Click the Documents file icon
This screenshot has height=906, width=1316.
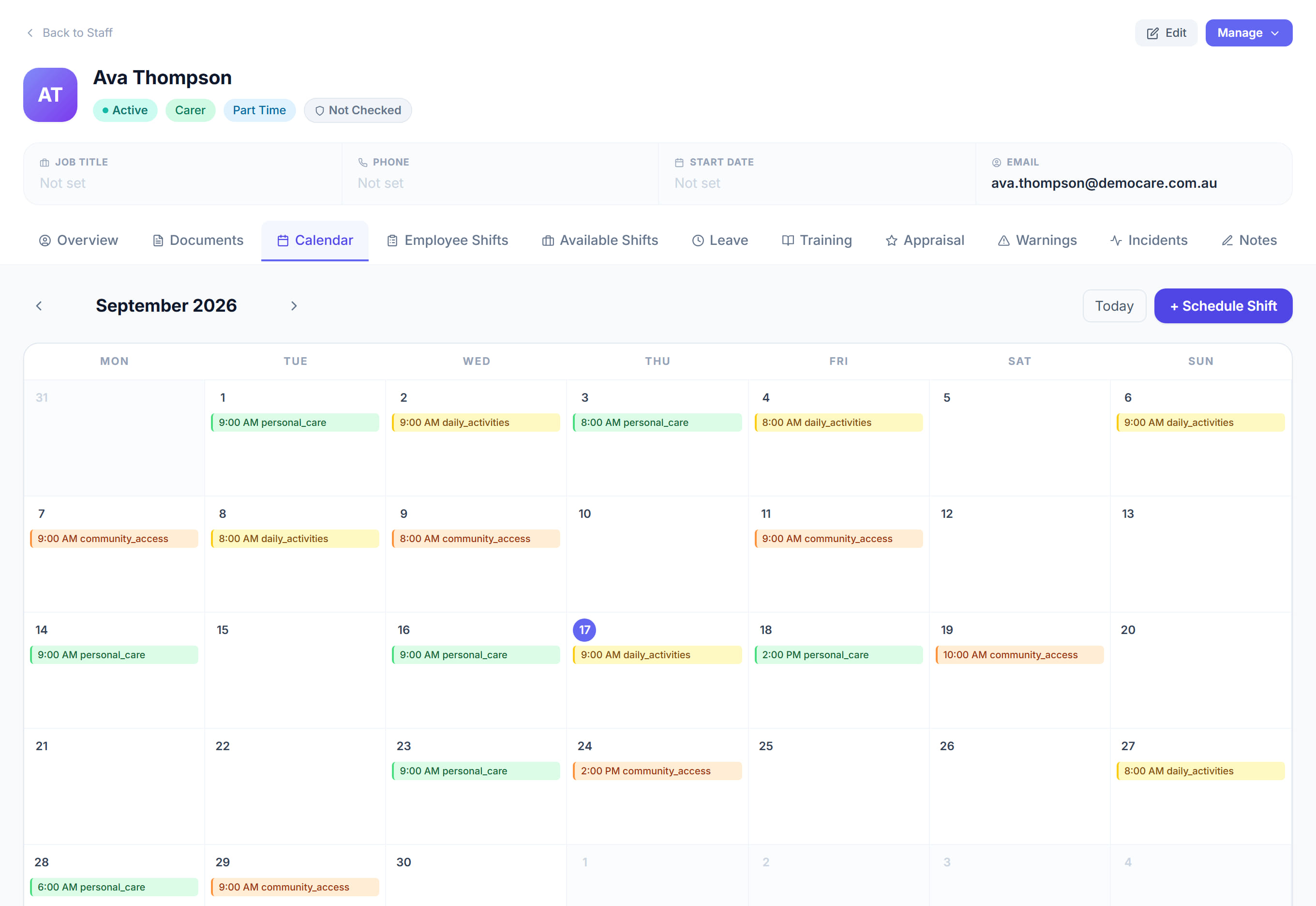(x=158, y=241)
